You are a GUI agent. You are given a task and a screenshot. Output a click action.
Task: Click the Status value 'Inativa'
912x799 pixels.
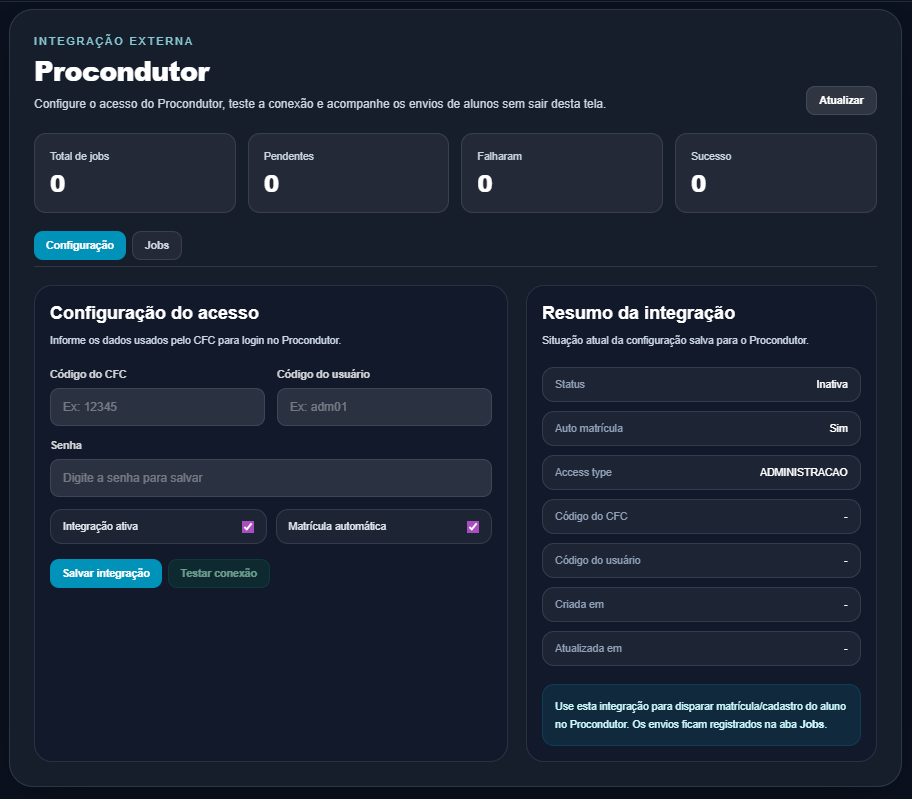coord(832,384)
